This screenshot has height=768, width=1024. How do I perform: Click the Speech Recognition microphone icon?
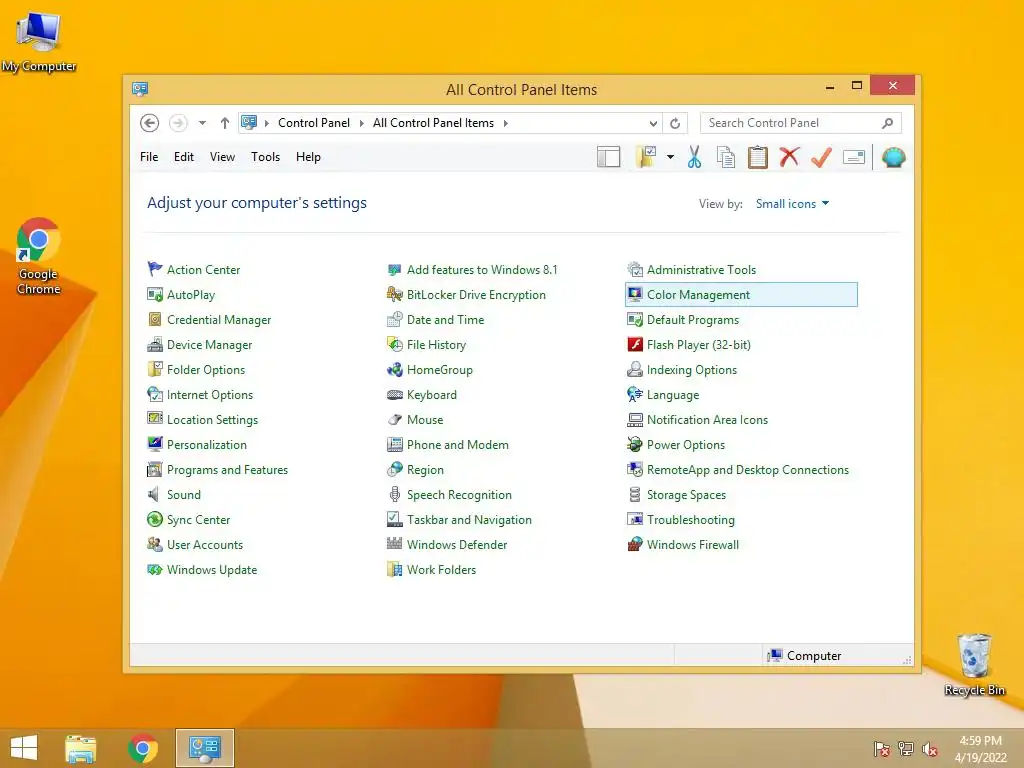click(x=394, y=494)
